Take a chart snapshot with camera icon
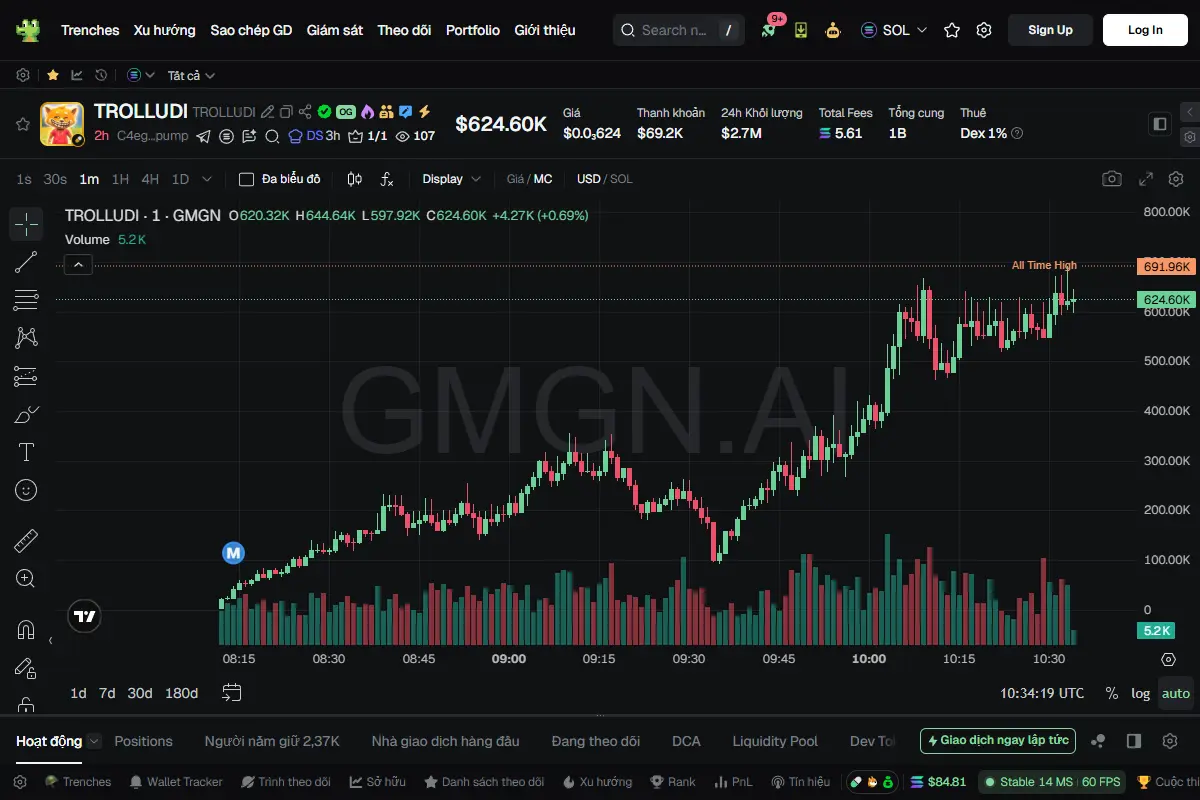The height and width of the screenshot is (800, 1200). point(1111,179)
